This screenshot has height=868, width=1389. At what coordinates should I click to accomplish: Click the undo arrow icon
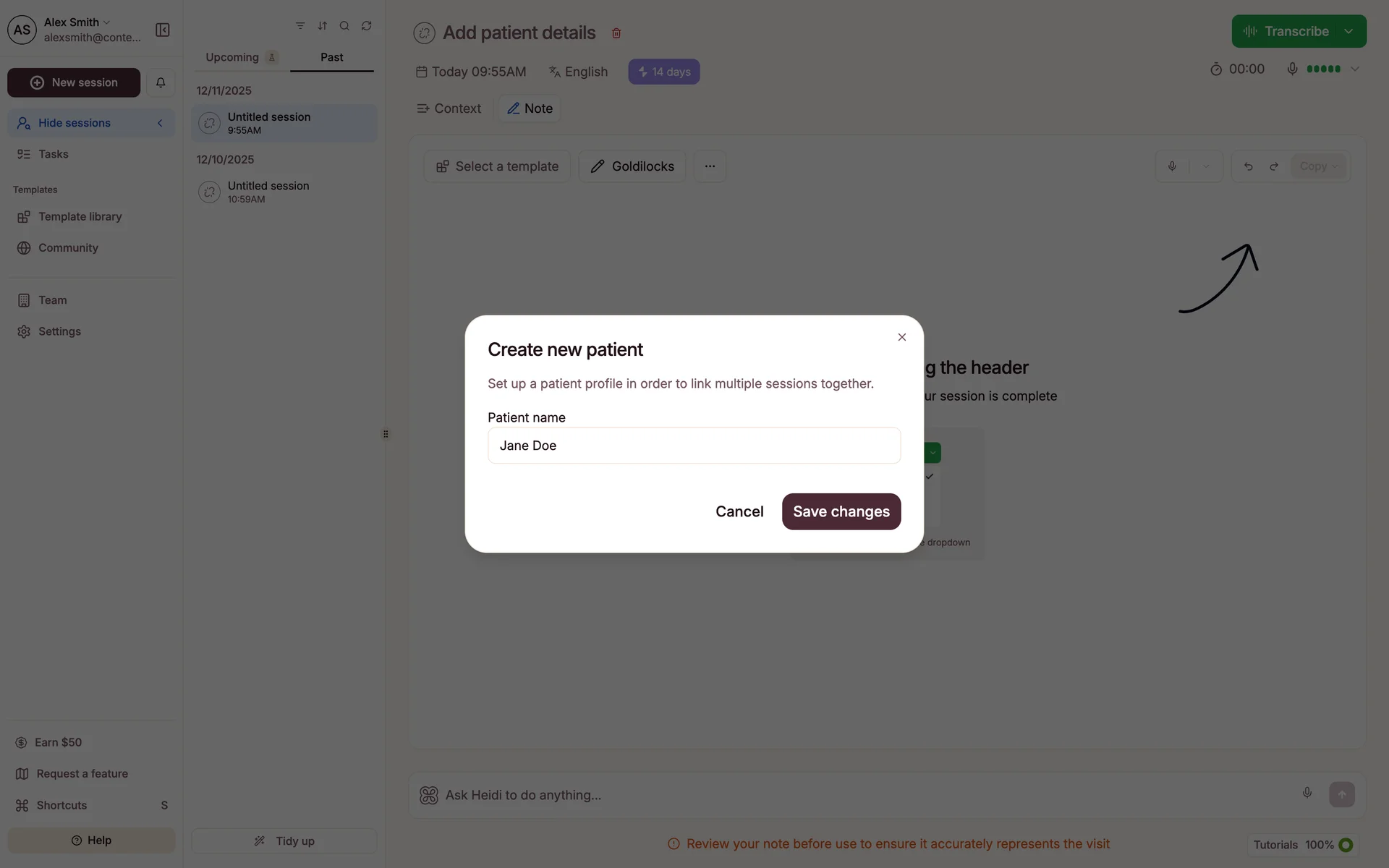pyautogui.click(x=1248, y=166)
